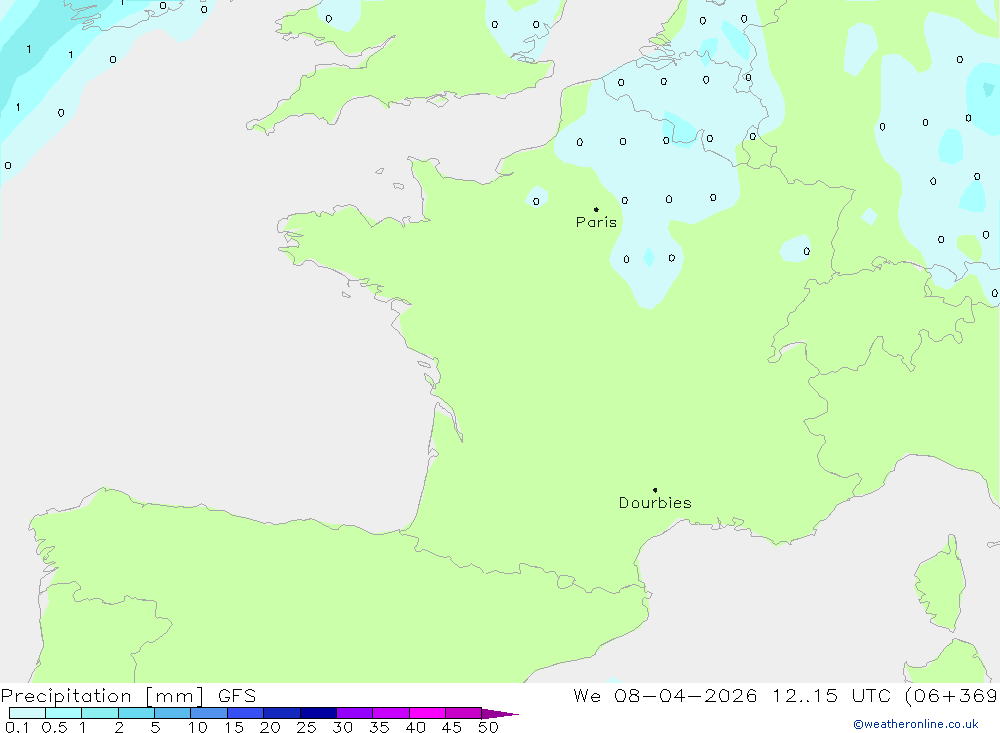Pick legend swatch between 15 and 20
Image resolution: width=1000 pixels, height=733 pixels.
245,713
